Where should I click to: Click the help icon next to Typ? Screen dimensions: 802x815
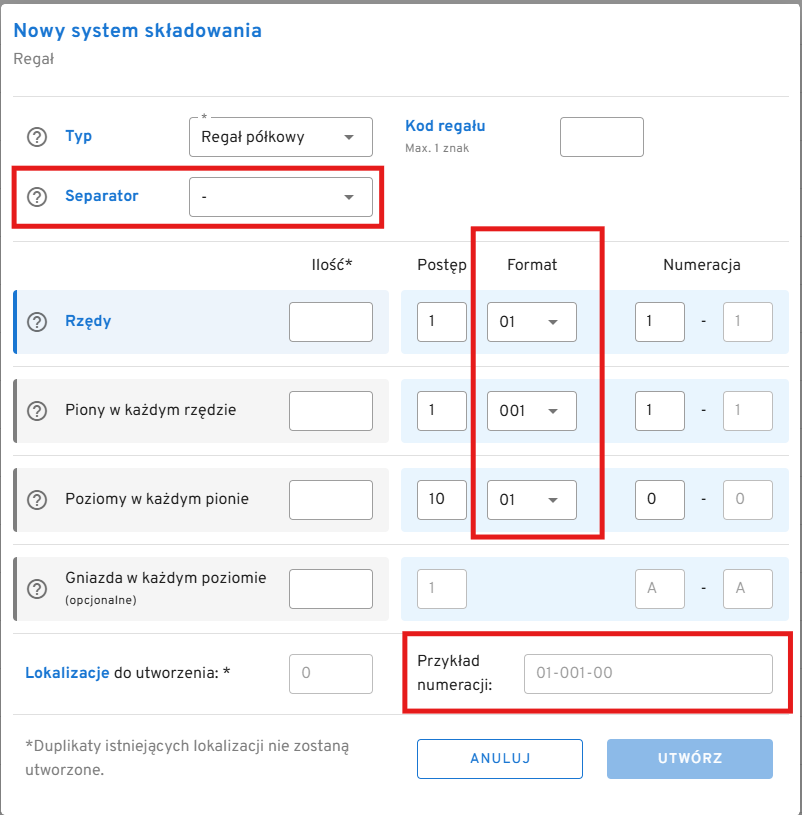(37, 137)
